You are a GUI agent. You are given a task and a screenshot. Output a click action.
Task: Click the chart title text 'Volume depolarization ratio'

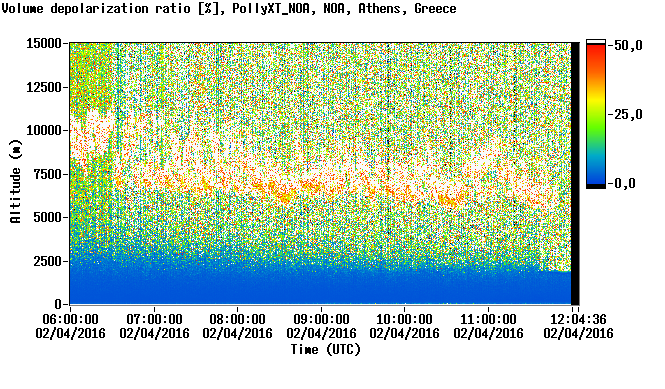click(x=96, y=8)
